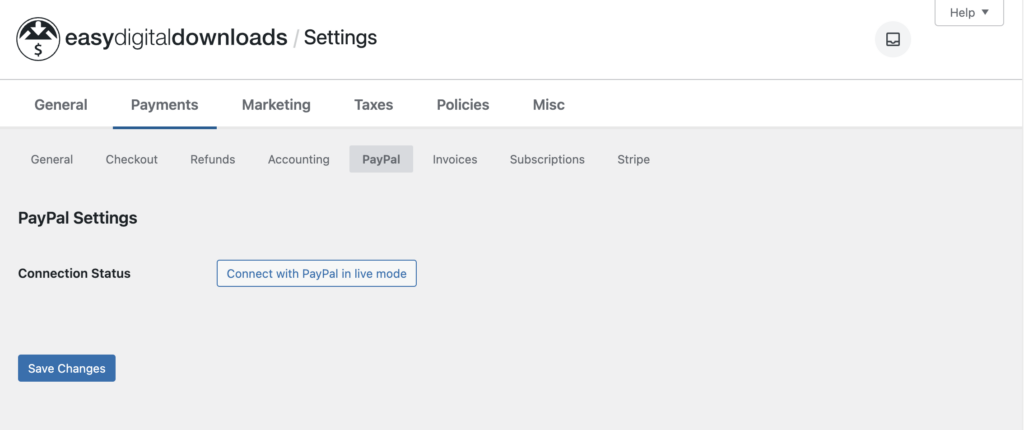The image size is (1024, 430).
Task: Select the PayPal sub-section
Action: [381, 159]
